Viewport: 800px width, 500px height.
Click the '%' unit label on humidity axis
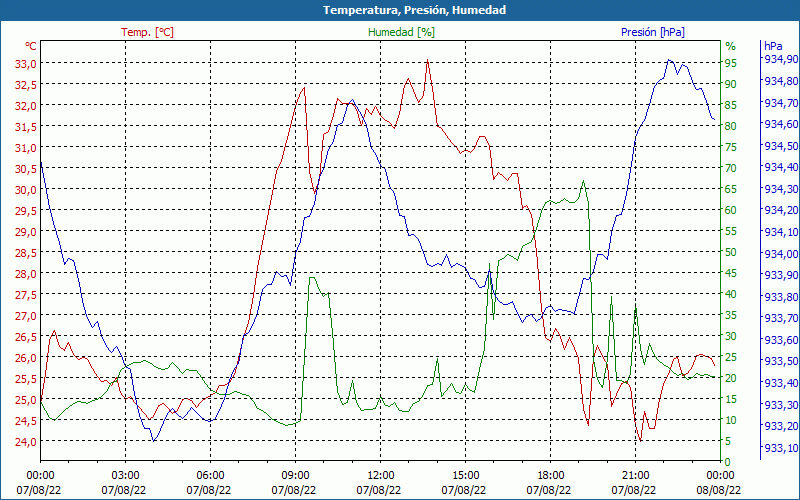point(731,46)
